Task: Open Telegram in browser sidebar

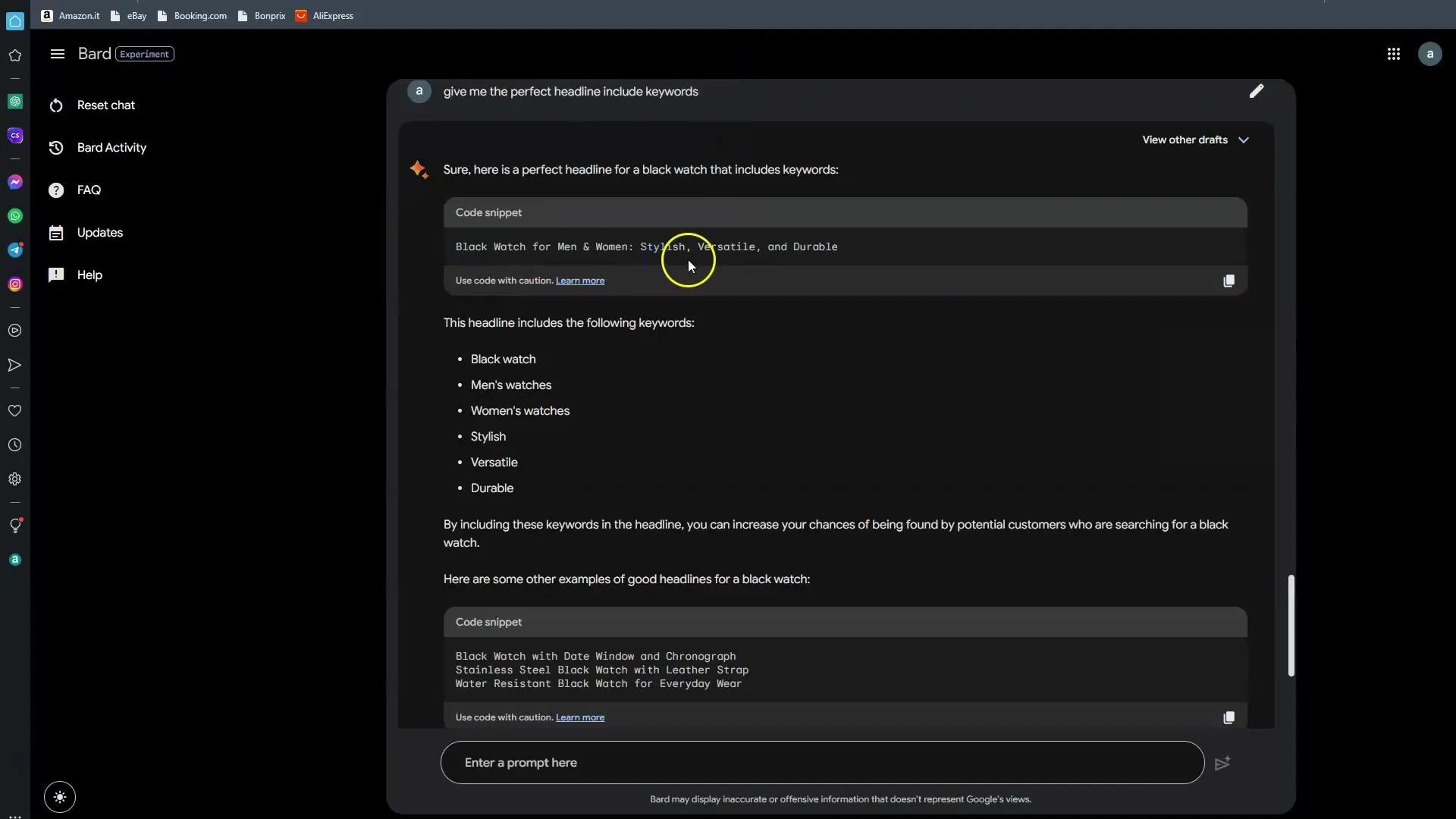Action: (15, 250)
